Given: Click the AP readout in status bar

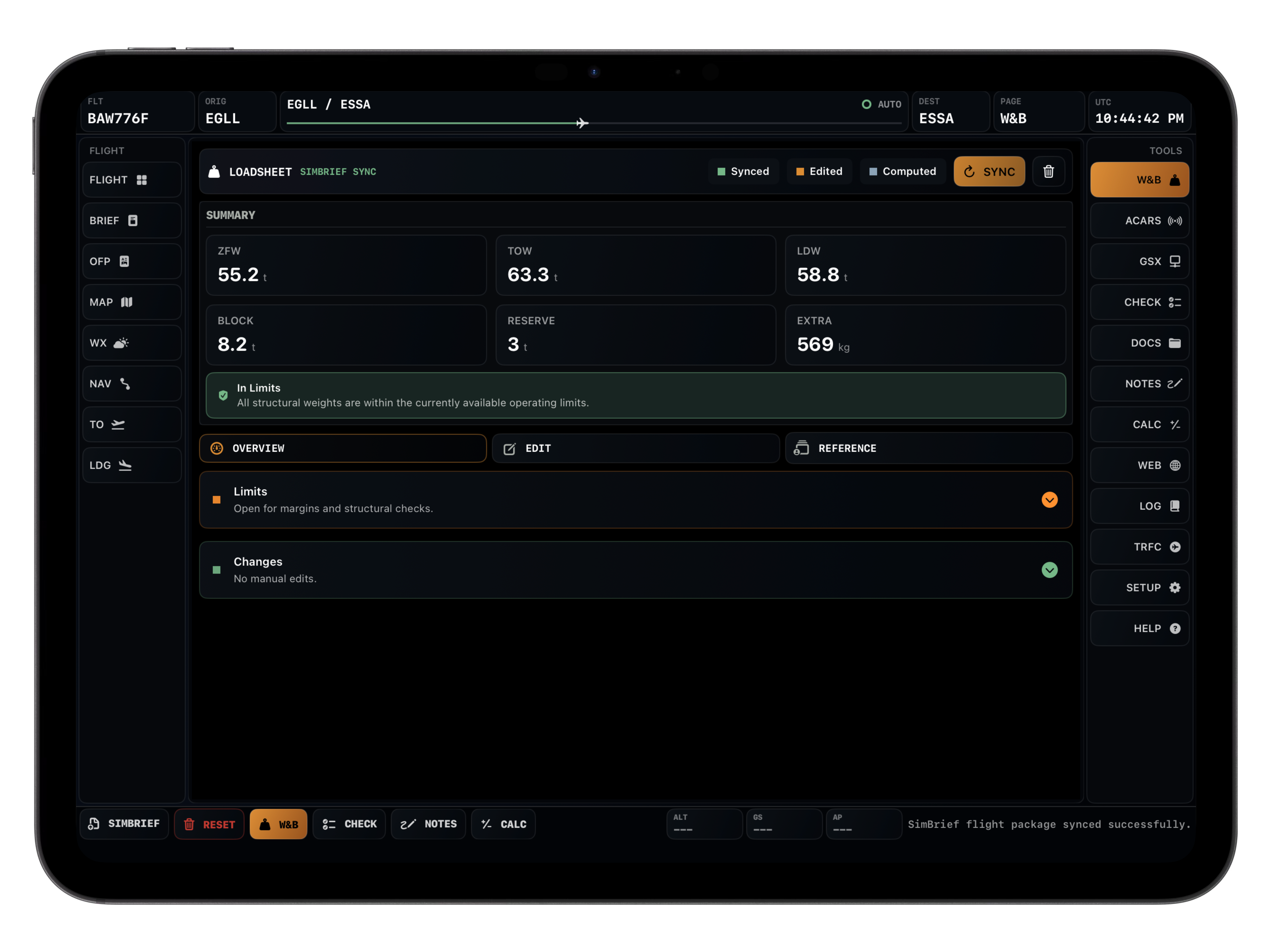Looking at the screenshot, I should coord(864,824).
